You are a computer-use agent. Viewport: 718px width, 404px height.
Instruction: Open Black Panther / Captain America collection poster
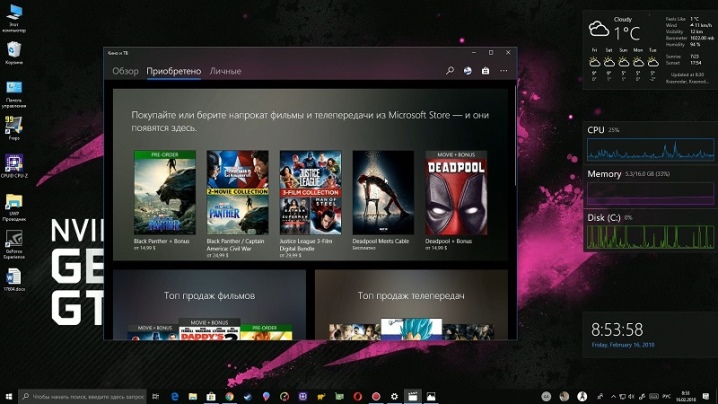click(x=237, y=192)
